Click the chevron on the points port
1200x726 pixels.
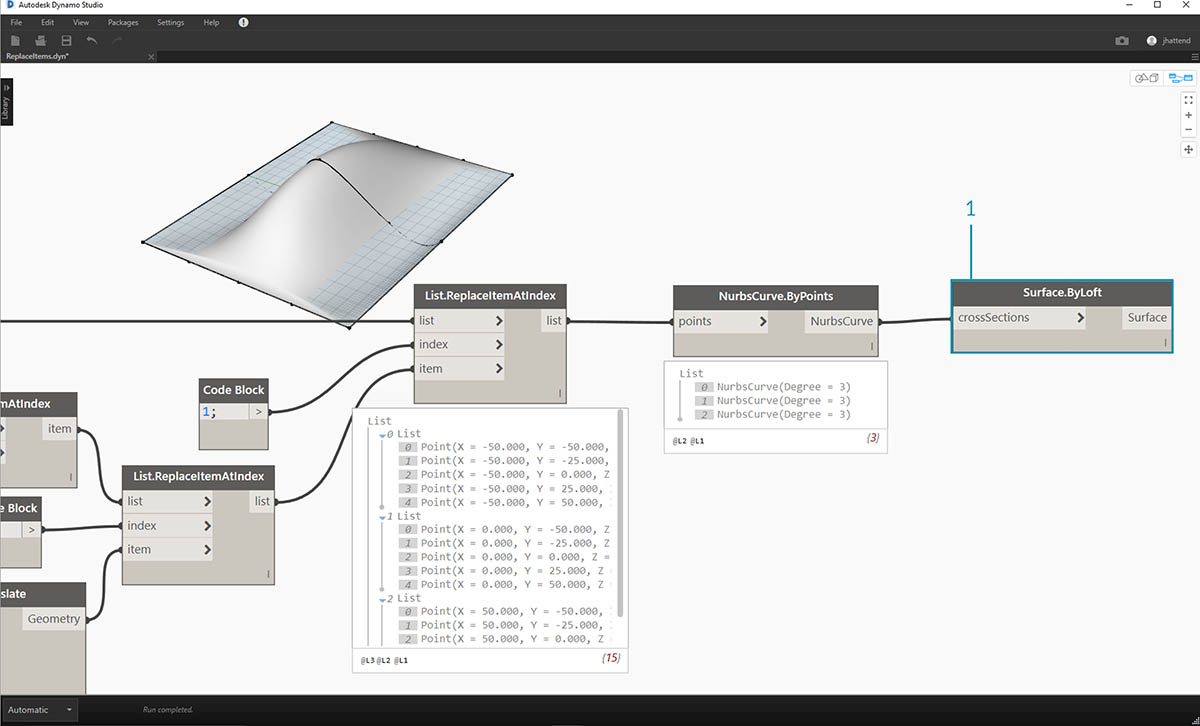[x=763, y=322]
